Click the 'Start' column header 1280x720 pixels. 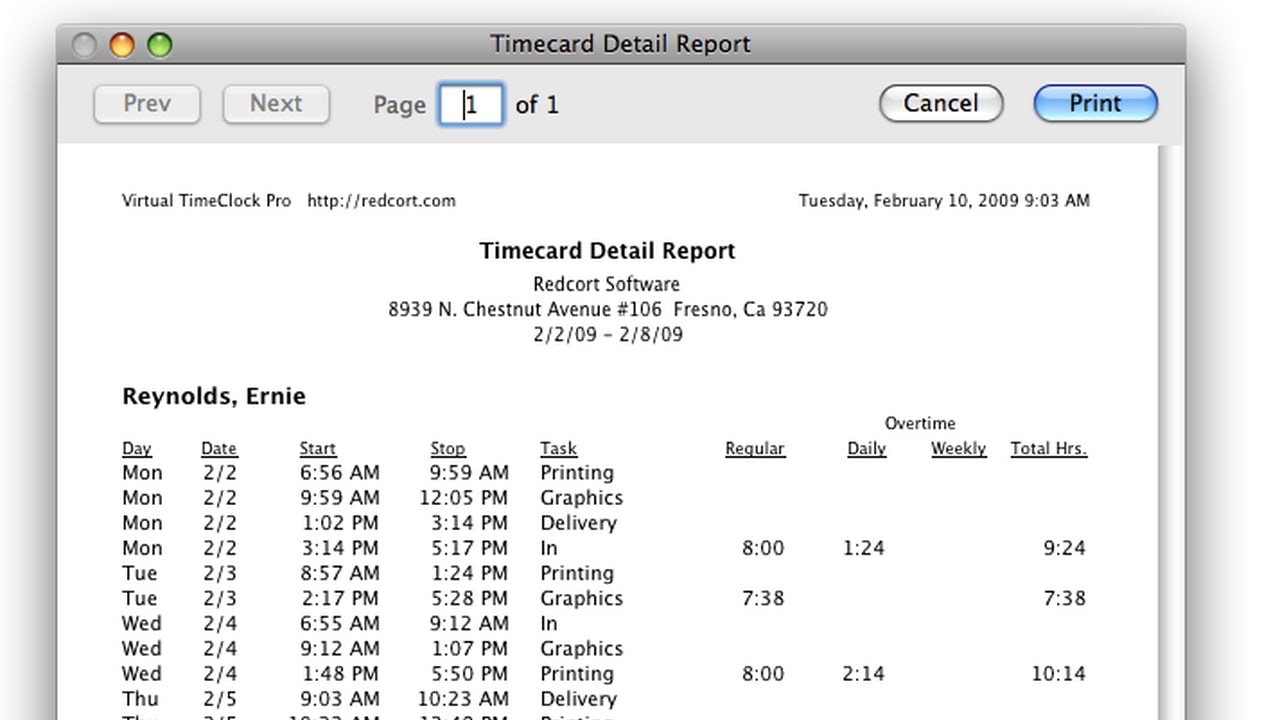pyautogui.click(x=318, y=449)
